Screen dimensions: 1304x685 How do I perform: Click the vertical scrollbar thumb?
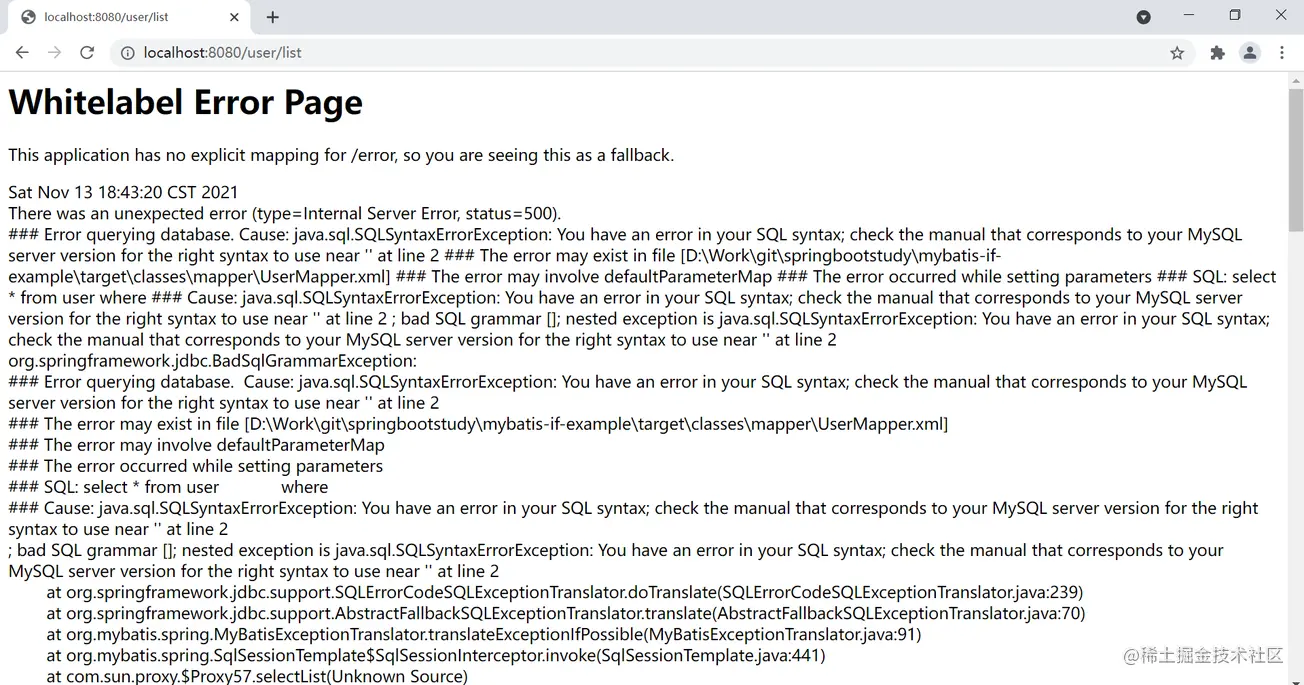[1295, 160]
